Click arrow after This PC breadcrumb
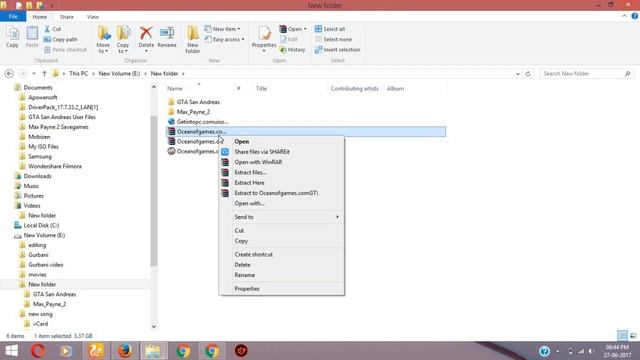Viewport: 640px width, 360px height. coord(93,74)
